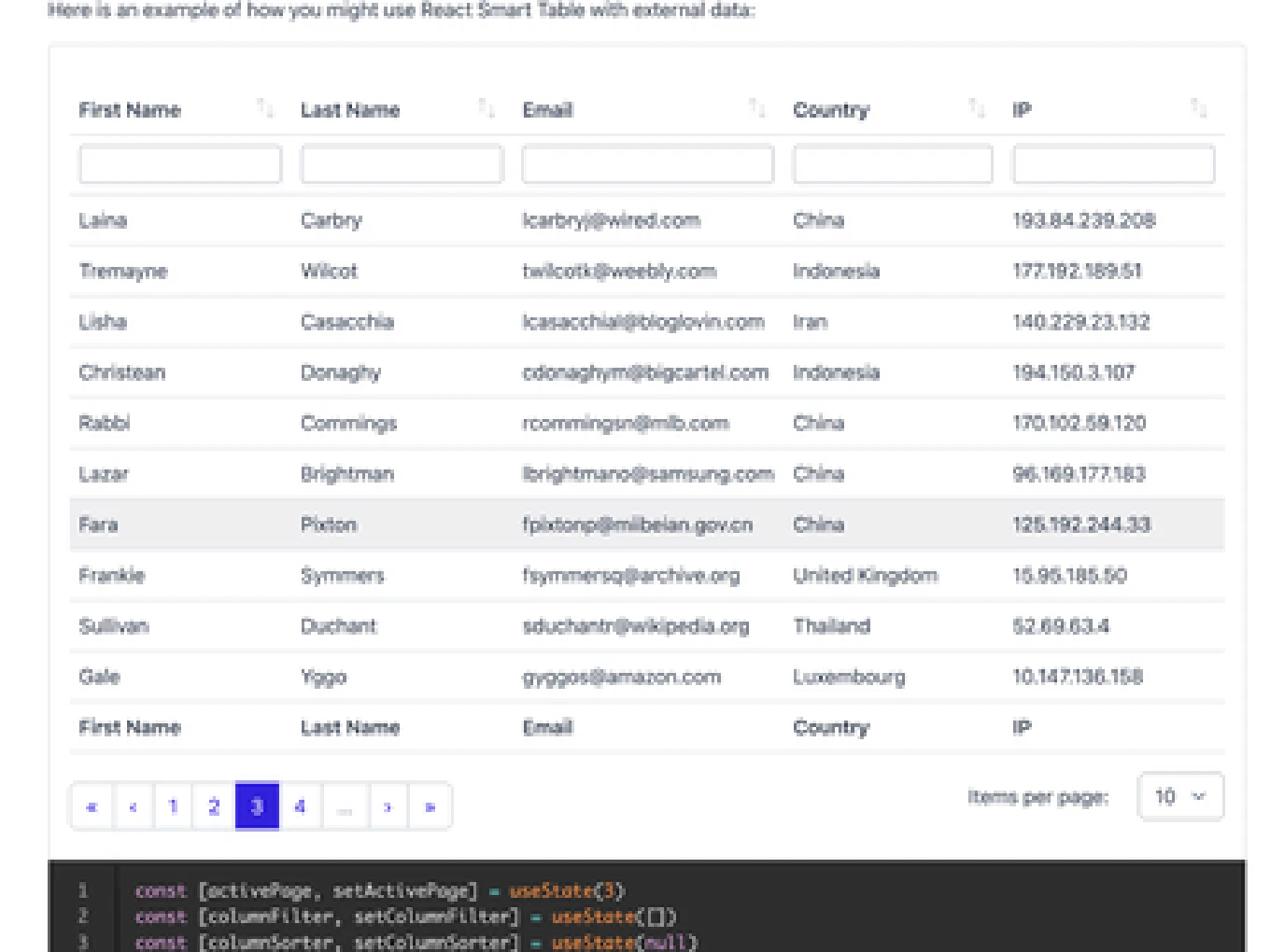Select the highlighted Fara row
1270x952 pixels.
tap(646, 525)
